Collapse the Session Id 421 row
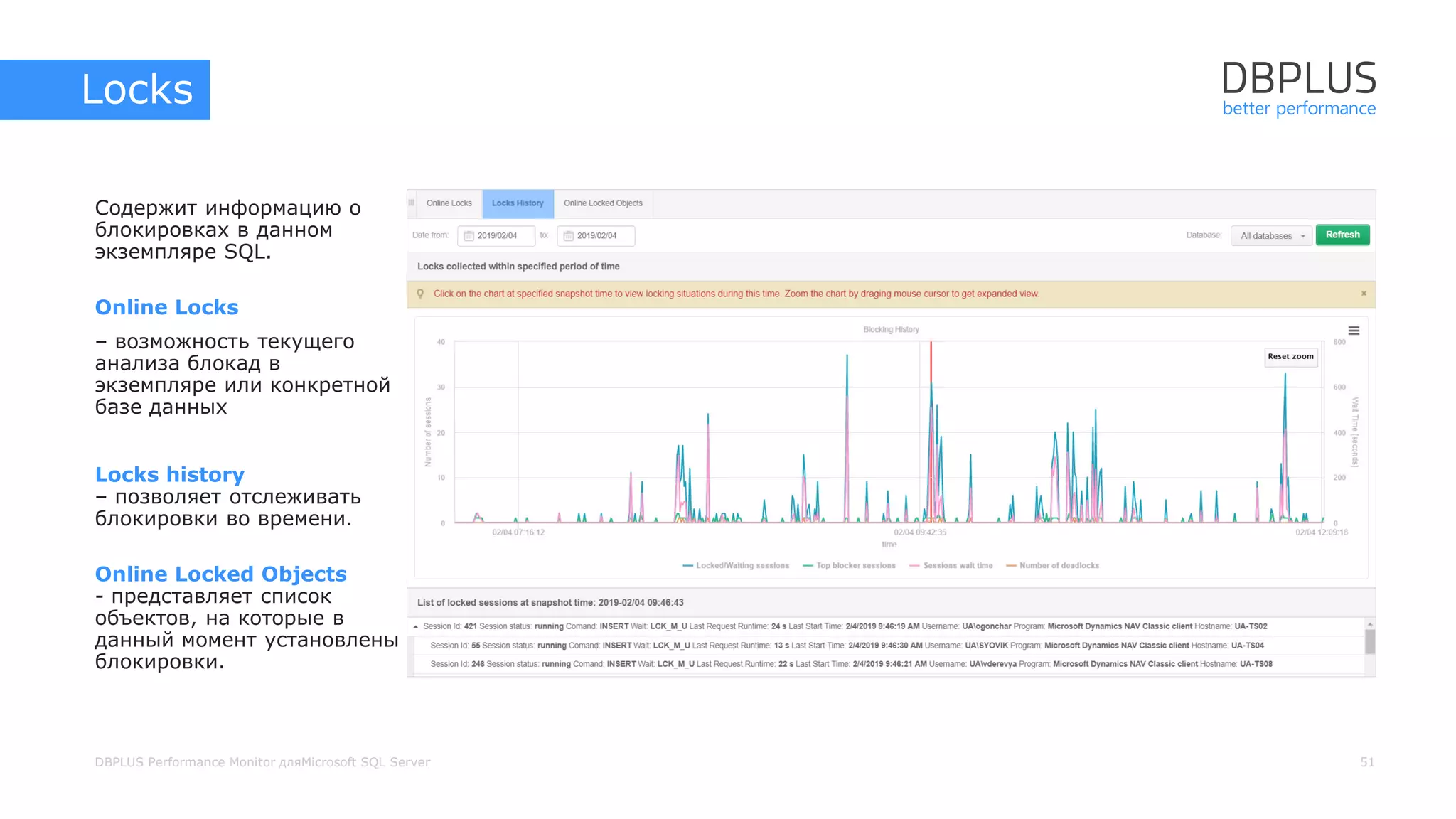 (x=416, y=626)
